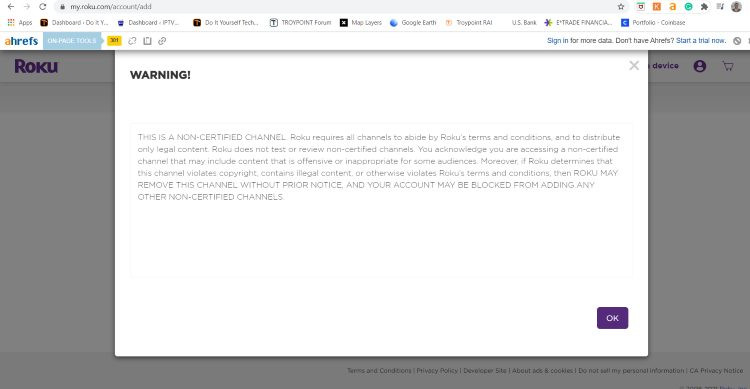Select the ON-PAGE TOOLS tab in Ahrefs bar
Viewport: 750px width, 389px height.
click(x=72, y=41)
